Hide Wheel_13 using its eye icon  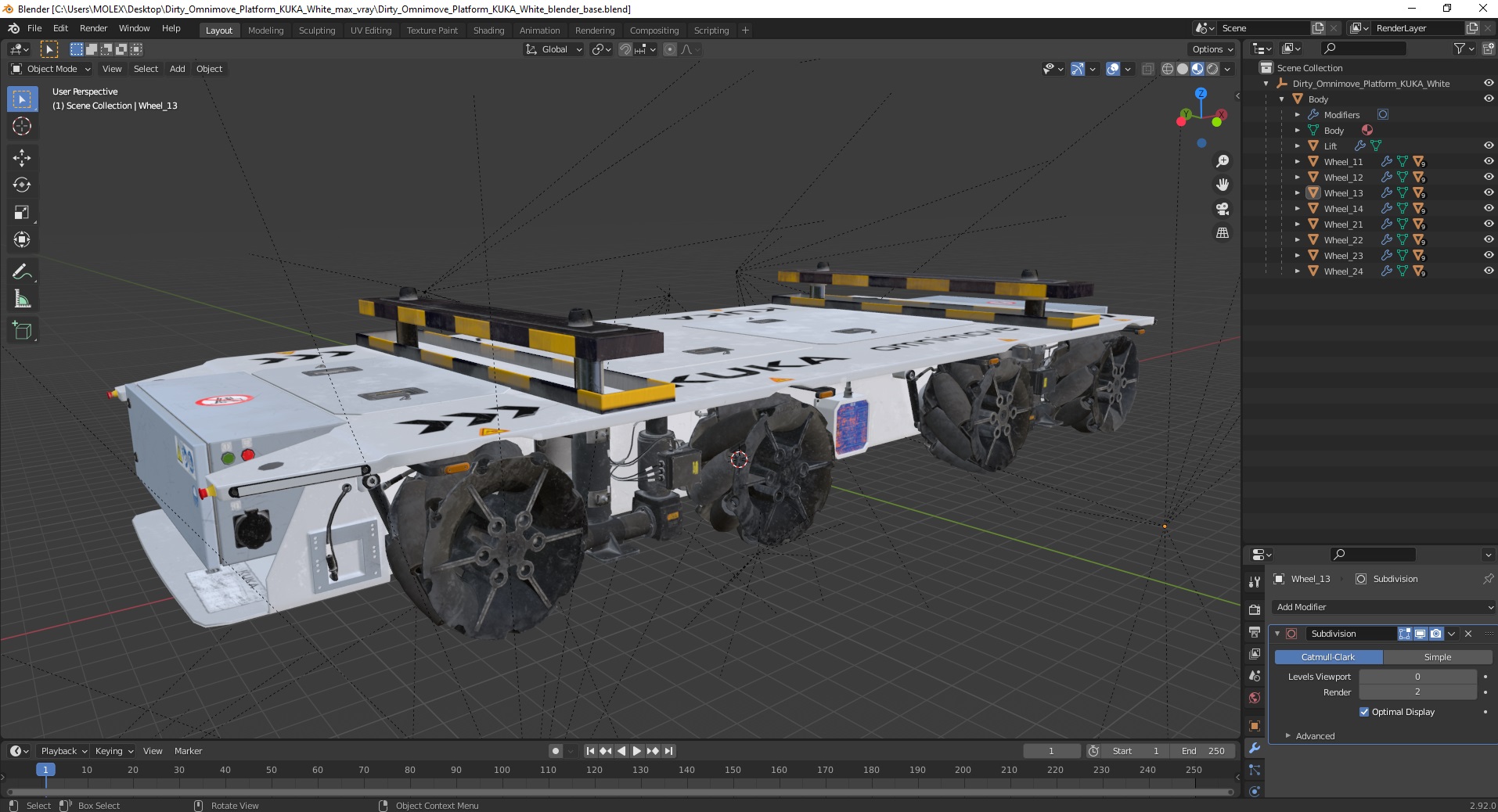(1488, 192)
